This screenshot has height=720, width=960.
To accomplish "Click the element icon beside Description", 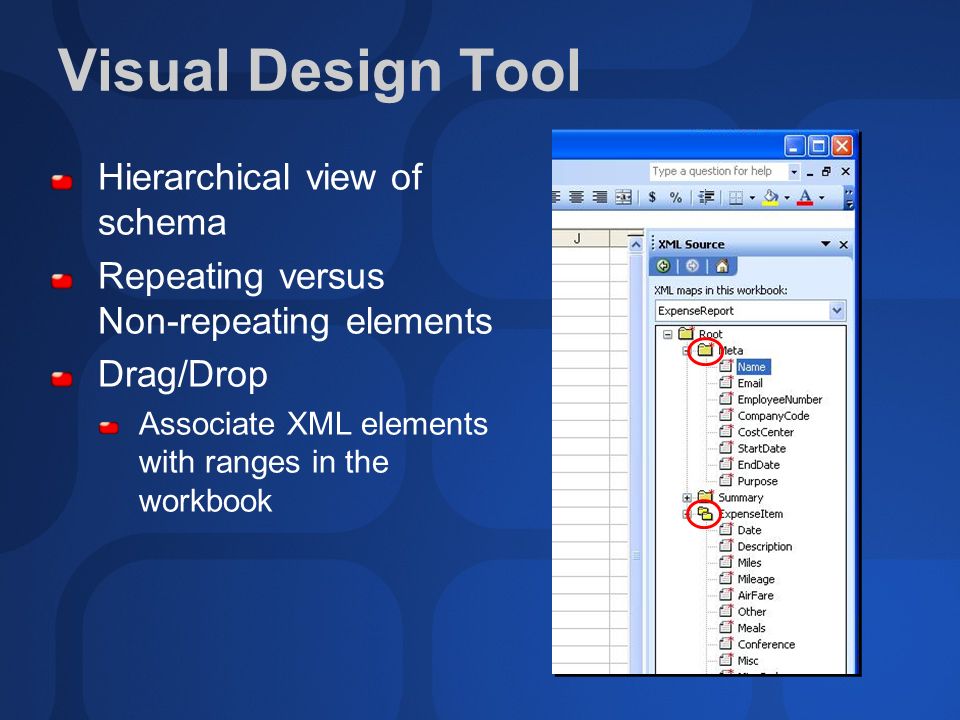I will click(726, 546).
